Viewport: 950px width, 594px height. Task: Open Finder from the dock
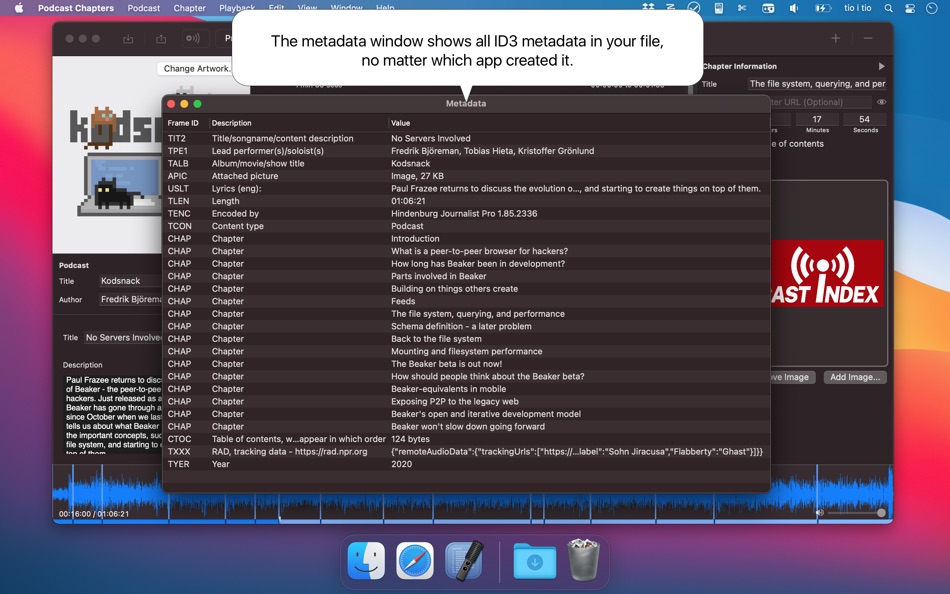coord(366,561)
